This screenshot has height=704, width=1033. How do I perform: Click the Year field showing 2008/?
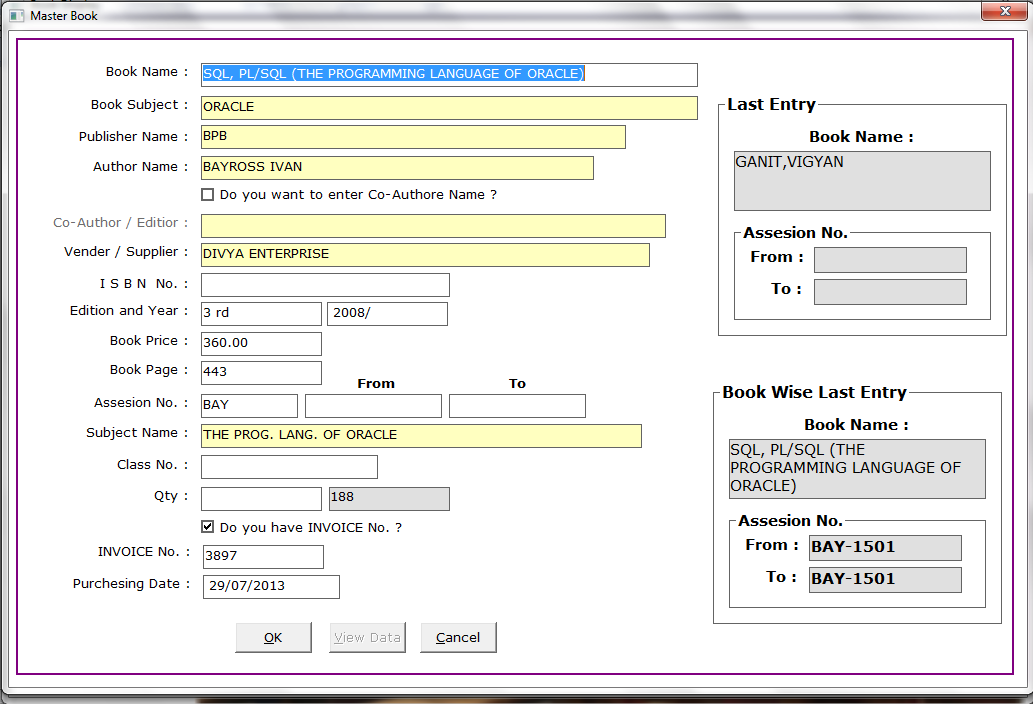pyautogui.click(x=386, y=314)
